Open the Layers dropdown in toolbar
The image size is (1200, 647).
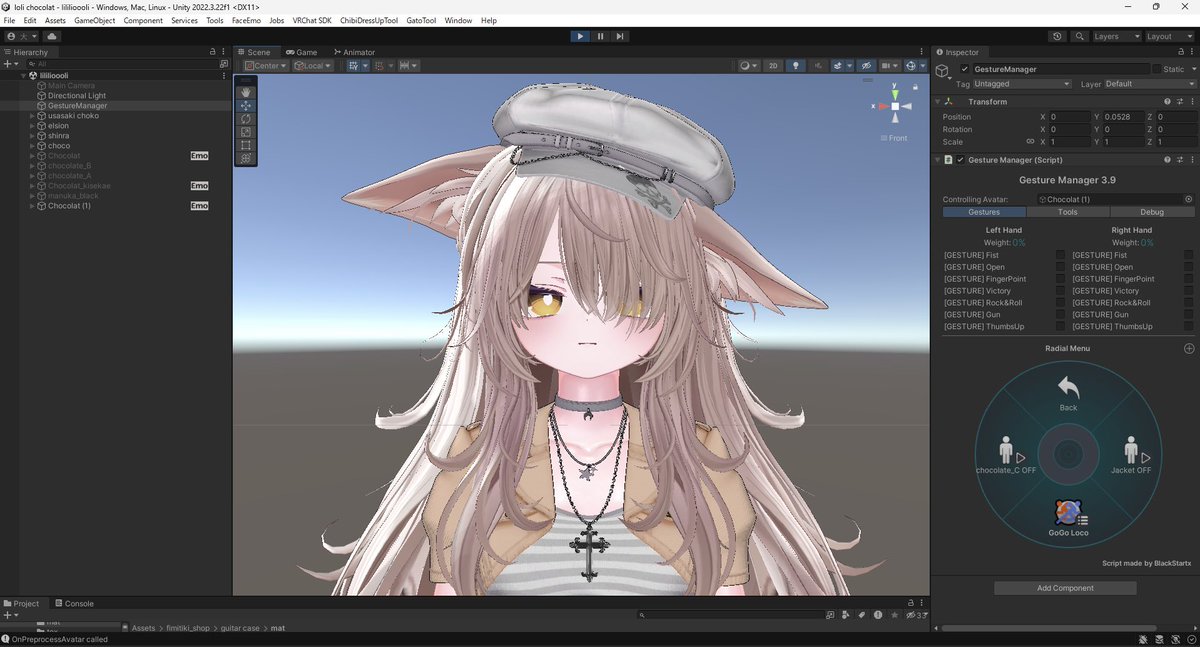[x=1116, y=36]
